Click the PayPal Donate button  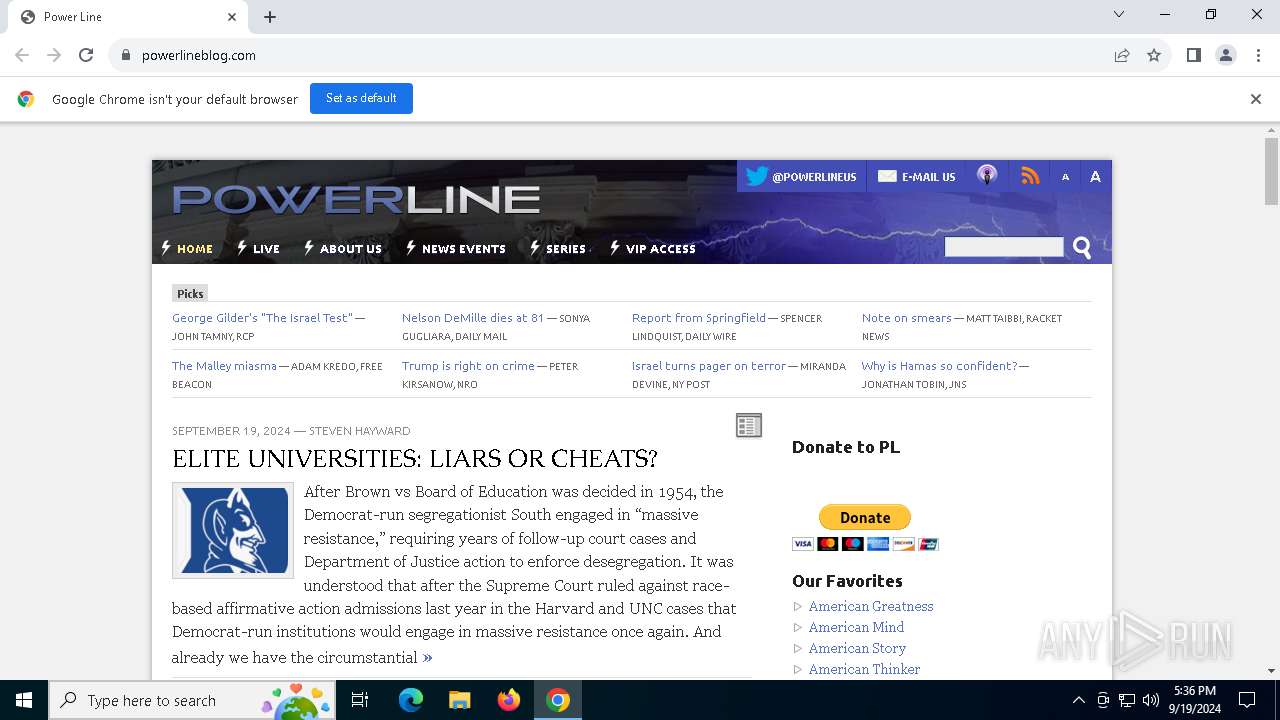click(865, 517)
